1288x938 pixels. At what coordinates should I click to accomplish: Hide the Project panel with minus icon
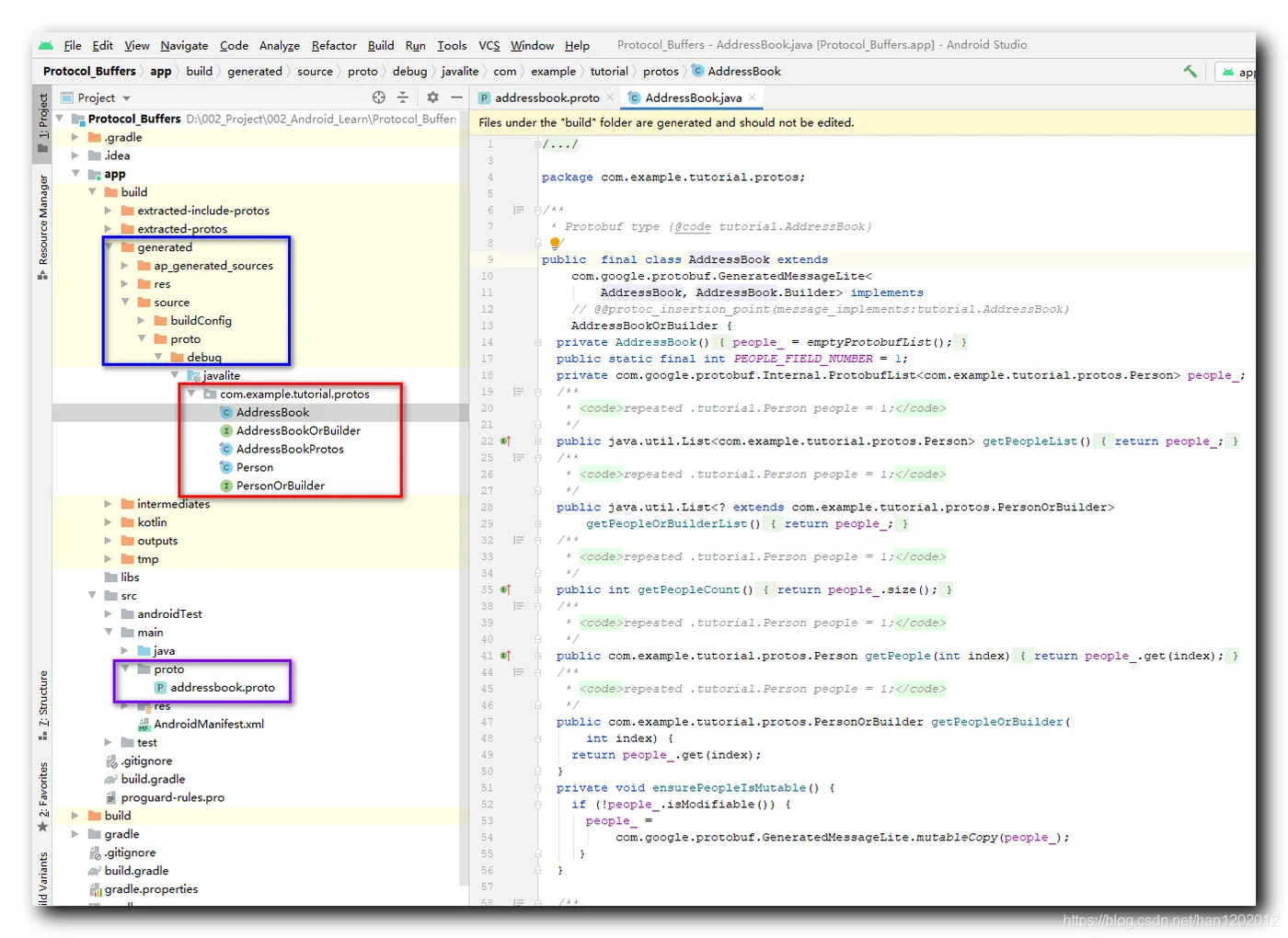point(456,97)
